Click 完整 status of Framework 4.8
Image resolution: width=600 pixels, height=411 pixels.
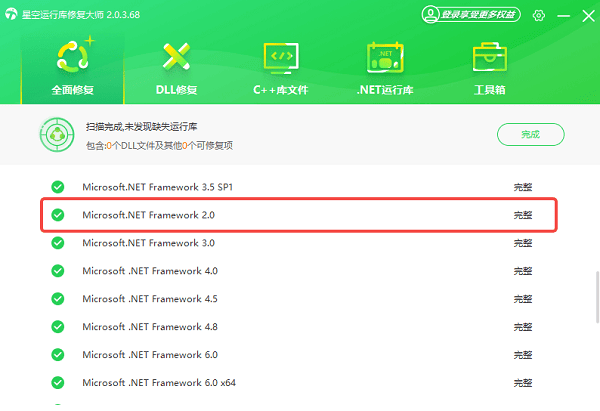tap(523, 327)
